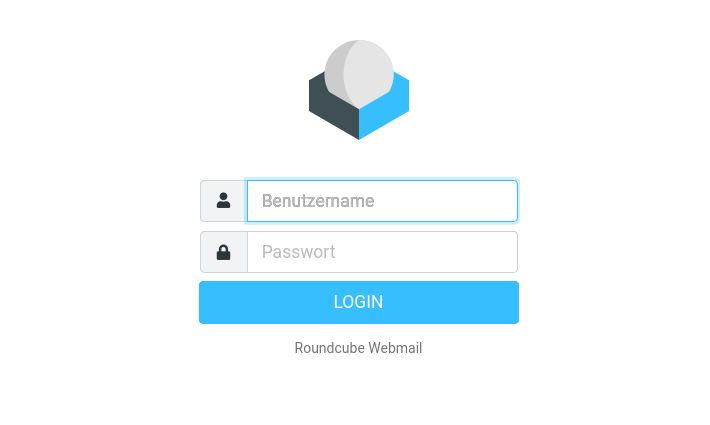Click the grey sphere in the logo
The image size is (710, 425).
(x=359, y=72)
